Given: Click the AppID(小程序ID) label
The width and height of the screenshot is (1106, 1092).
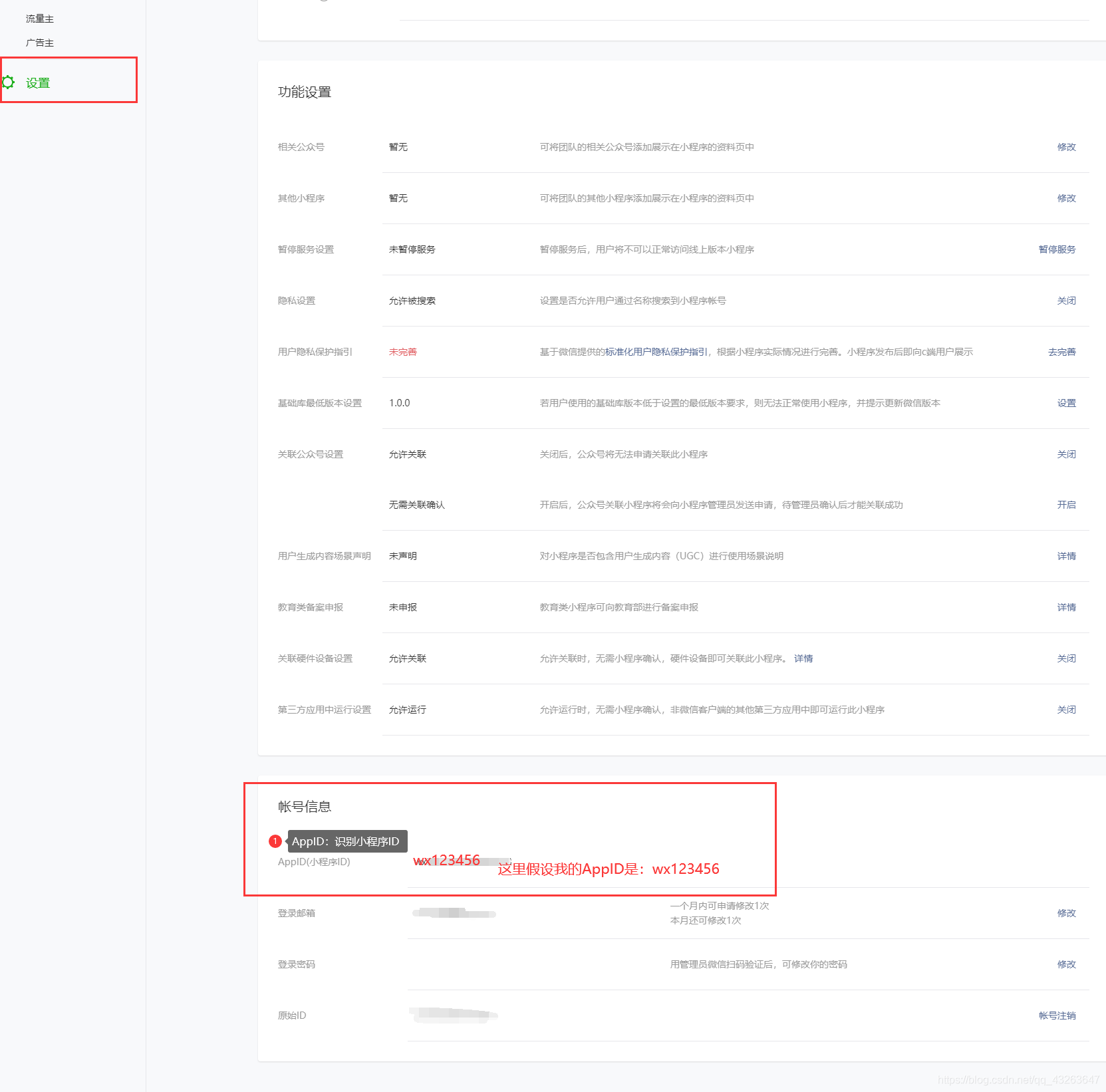Looking at the screenshot, I should tap(314, 862).
